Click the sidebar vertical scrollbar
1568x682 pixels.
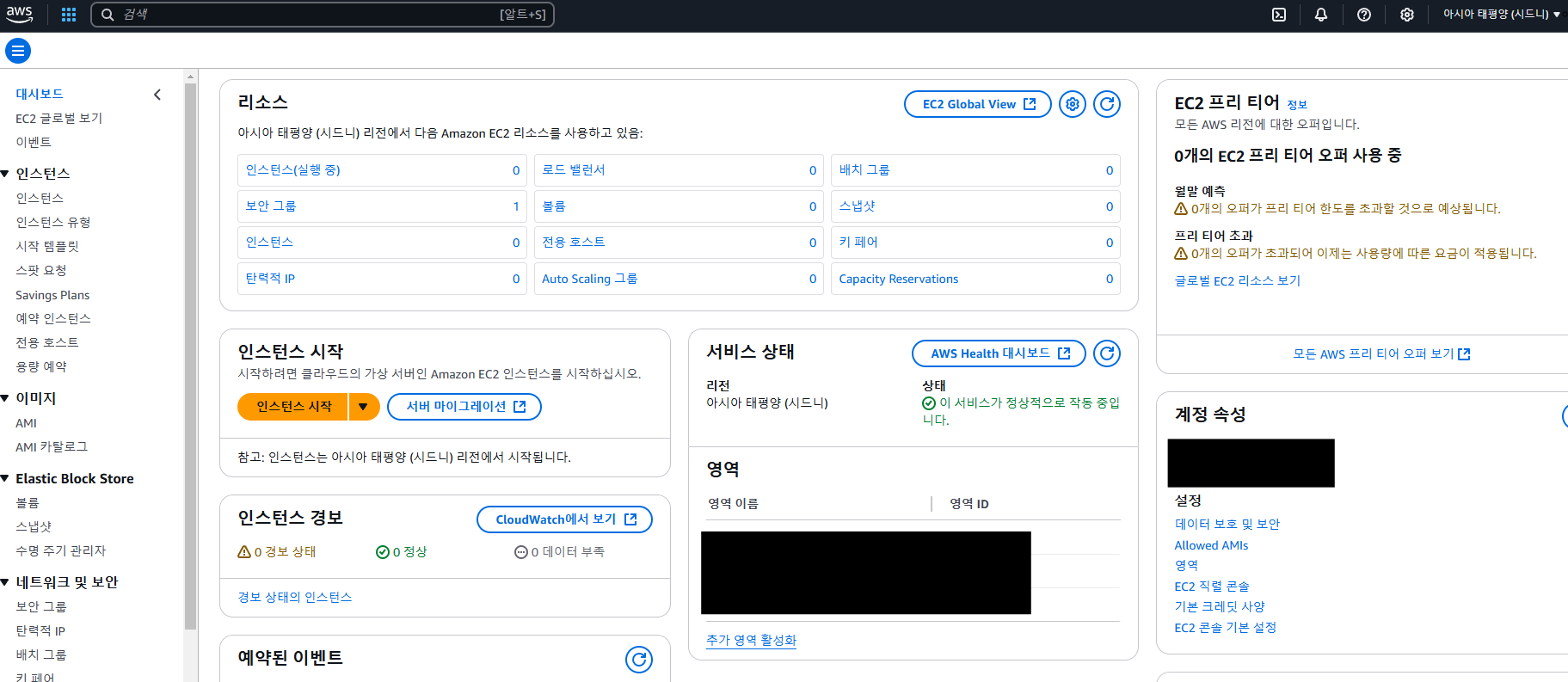[x=191, y=356]
